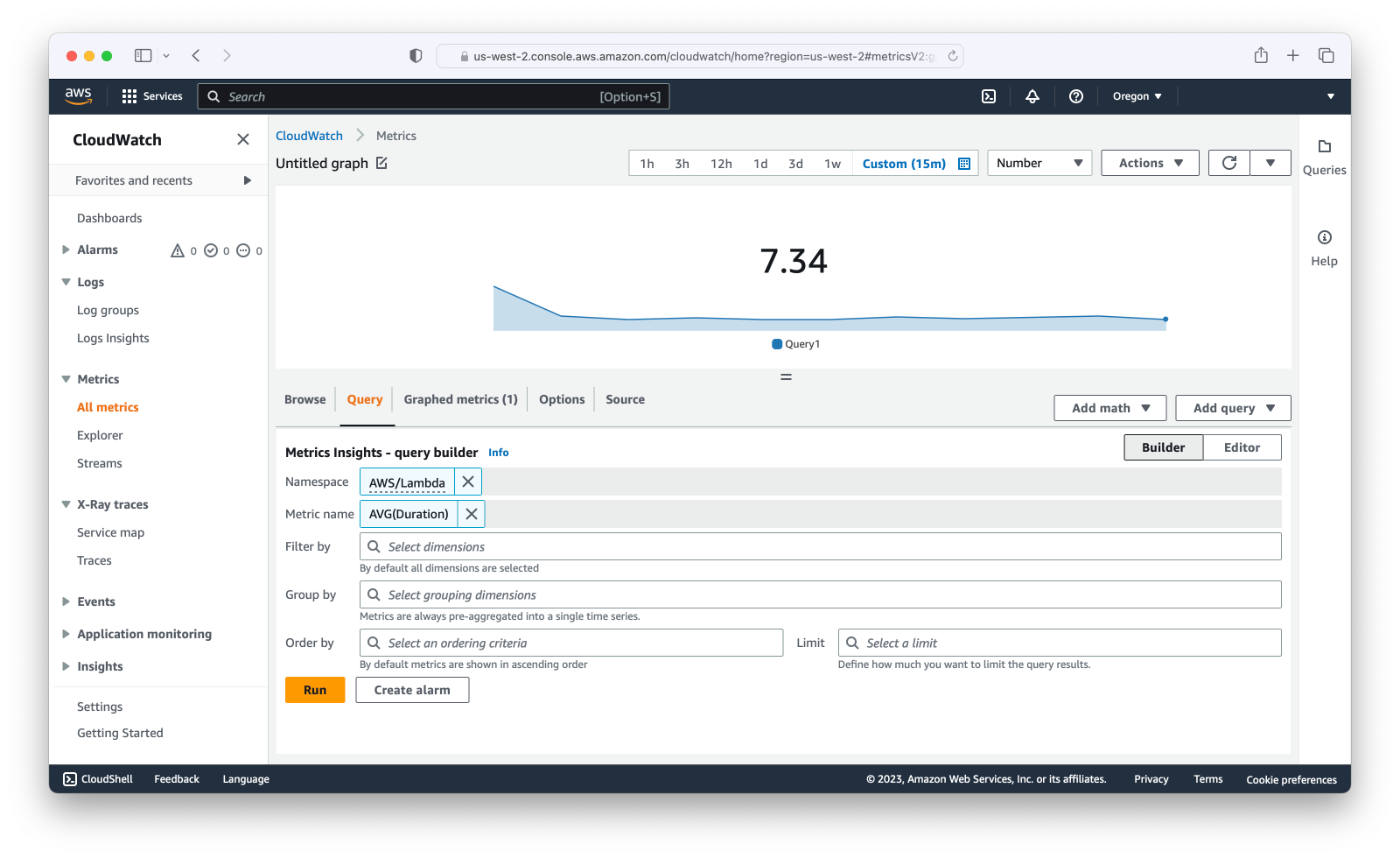Click the browser share icon
This screenshot has height=858, width=1400.
[x=1261, y=55]
